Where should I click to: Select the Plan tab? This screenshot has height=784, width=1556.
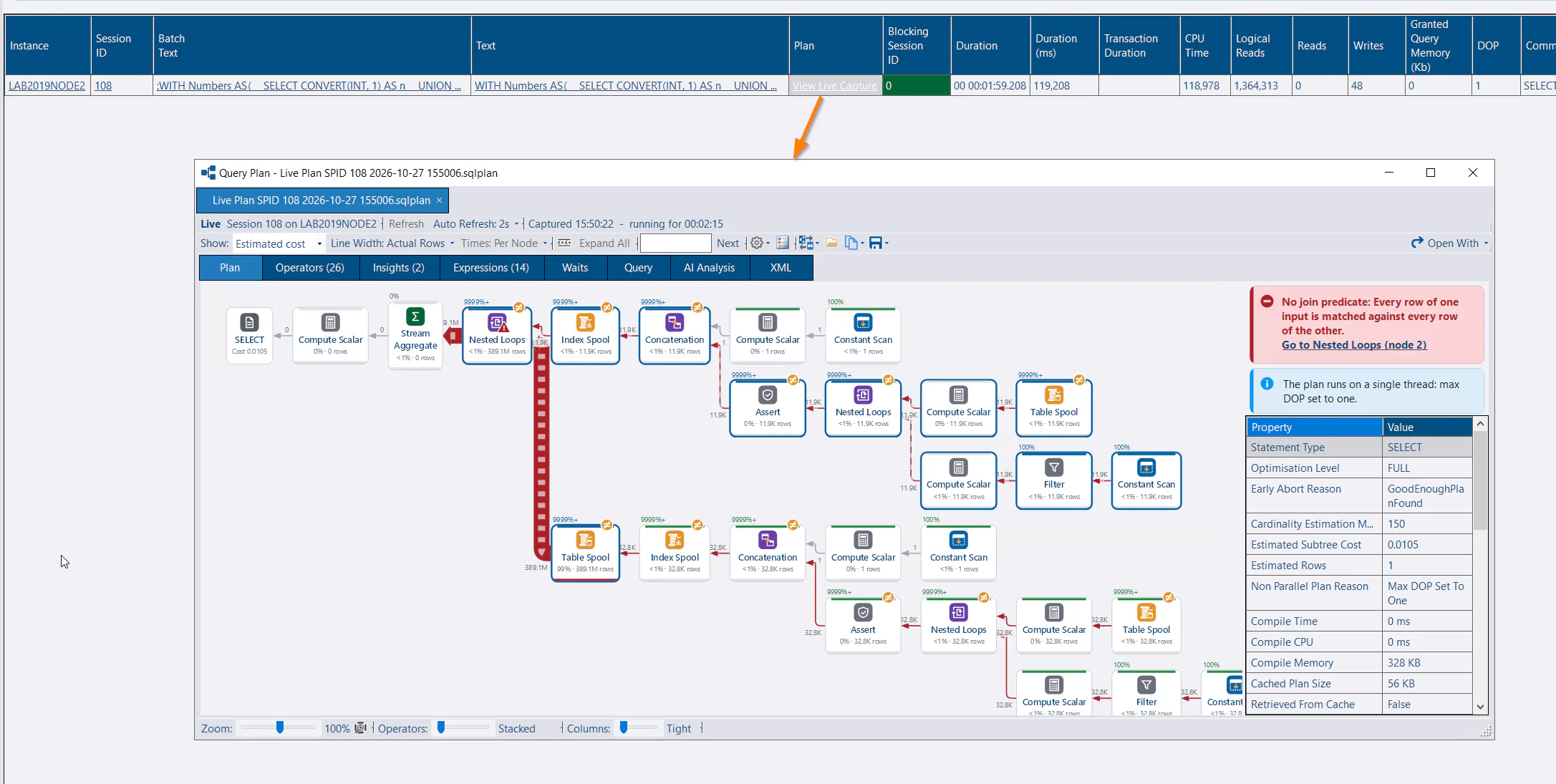click(x=230, y=268)
